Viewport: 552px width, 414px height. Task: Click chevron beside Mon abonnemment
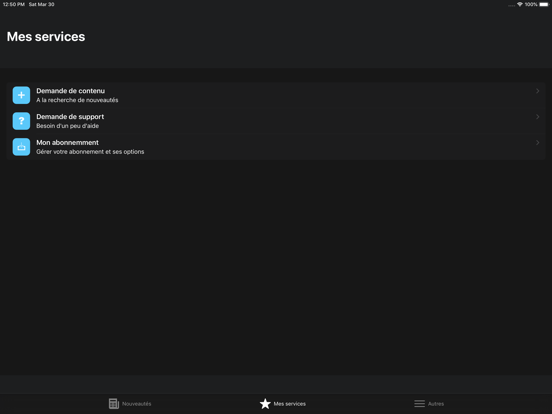click(538, 143)
